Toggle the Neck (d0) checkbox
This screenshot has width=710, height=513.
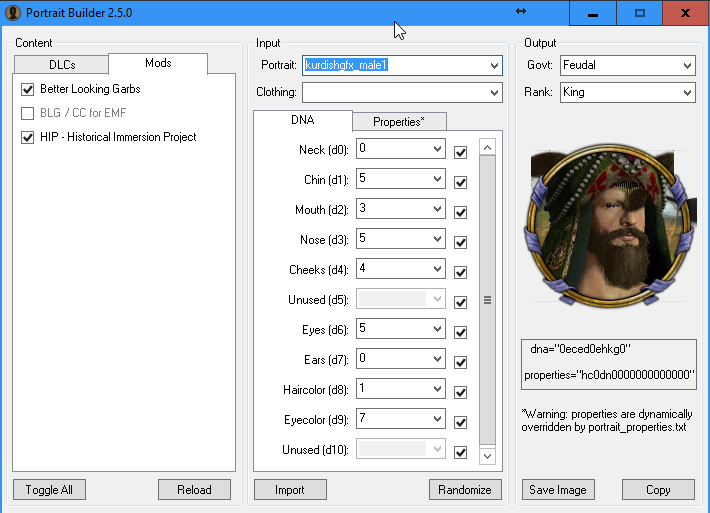(x=461, y=153)
